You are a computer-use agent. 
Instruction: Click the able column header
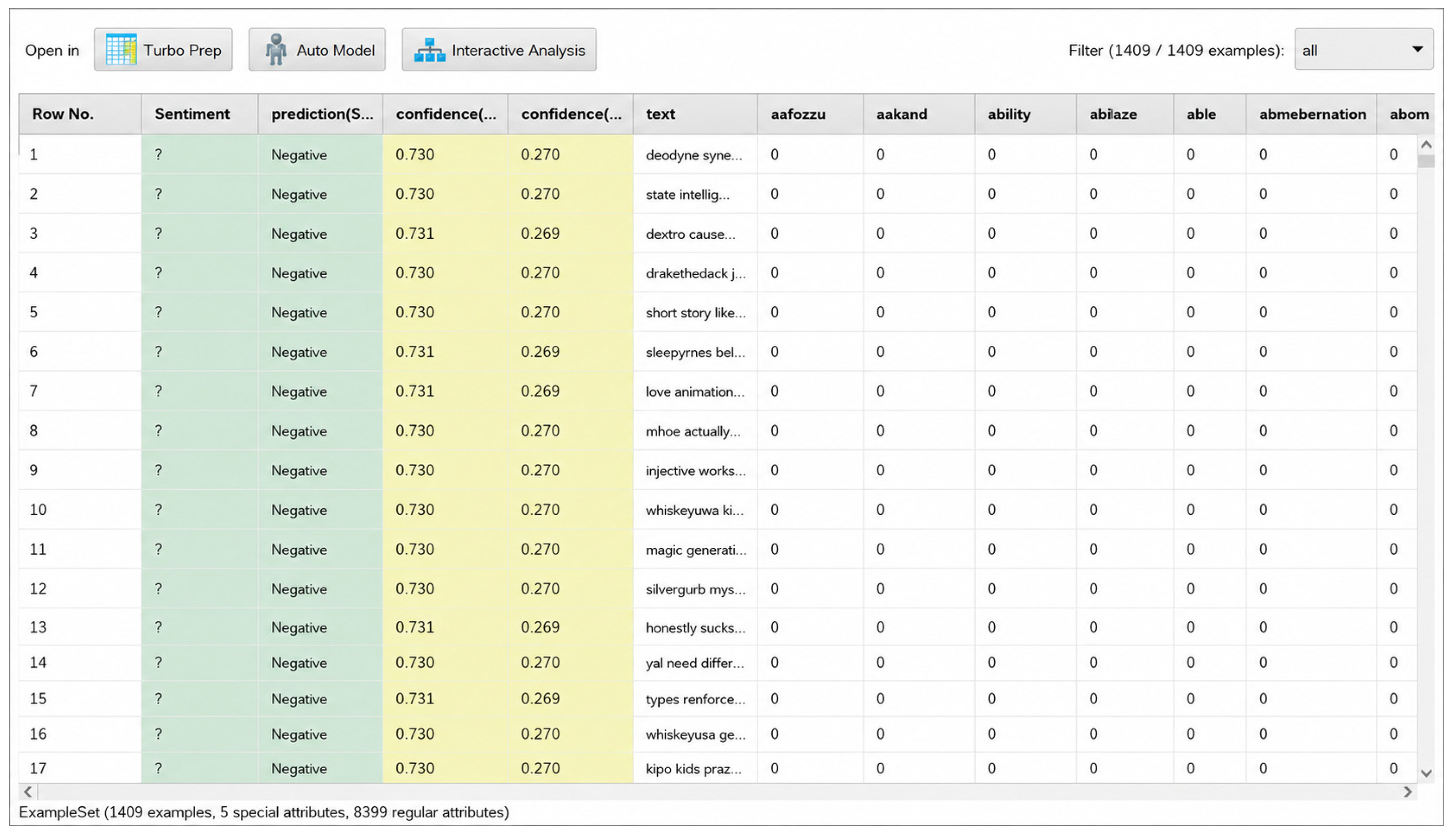coord(1210,114)
